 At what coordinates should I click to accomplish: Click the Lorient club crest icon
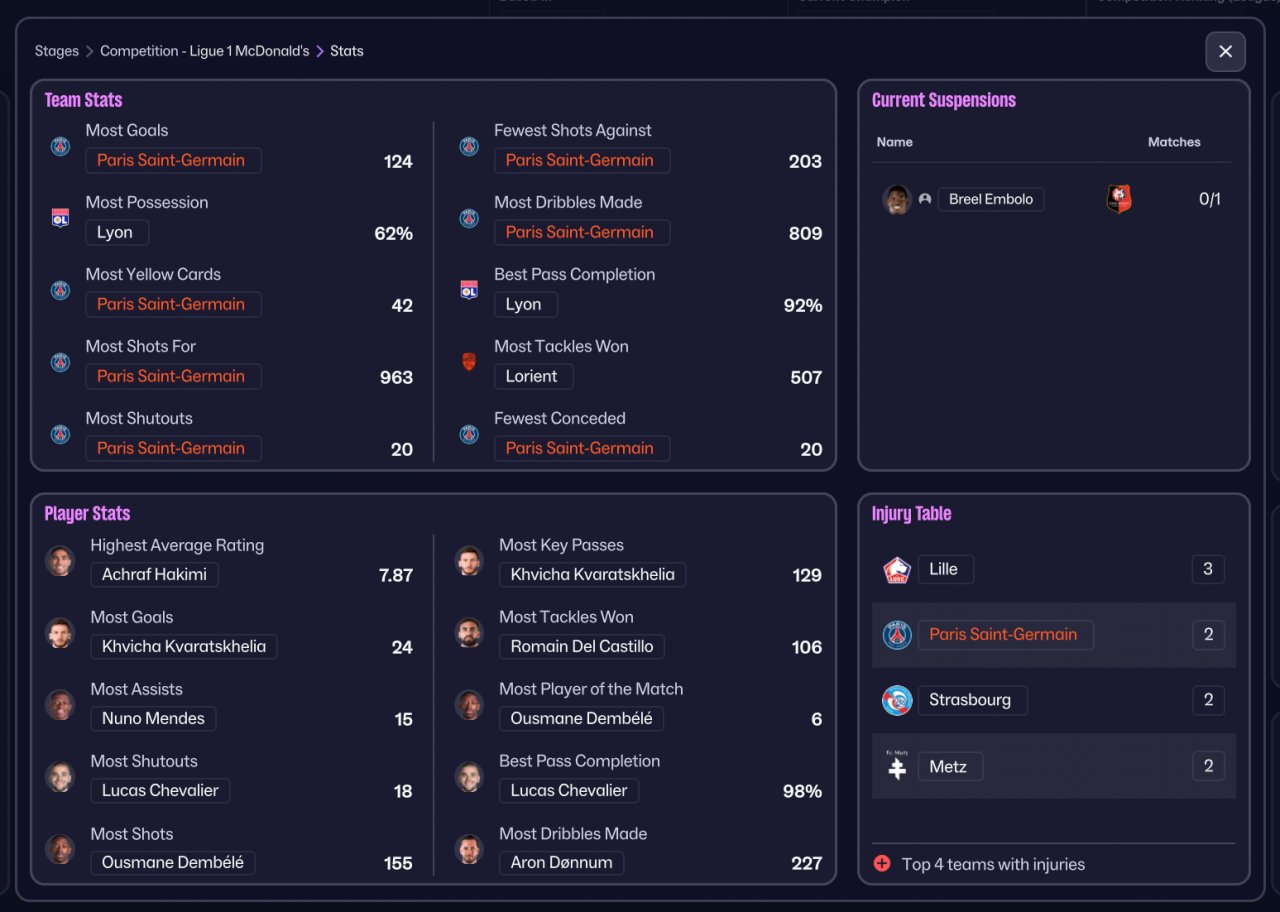point(469,362)
